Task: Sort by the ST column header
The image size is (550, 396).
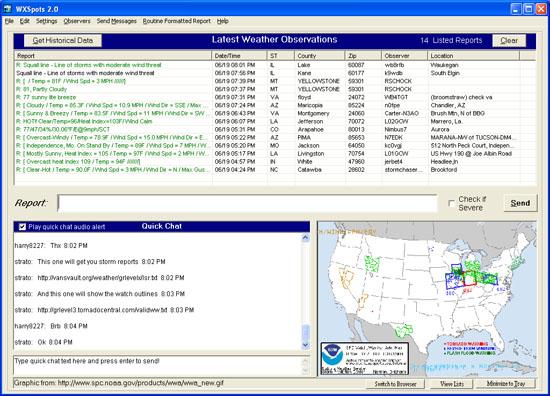Action: [x=281, y=56]
